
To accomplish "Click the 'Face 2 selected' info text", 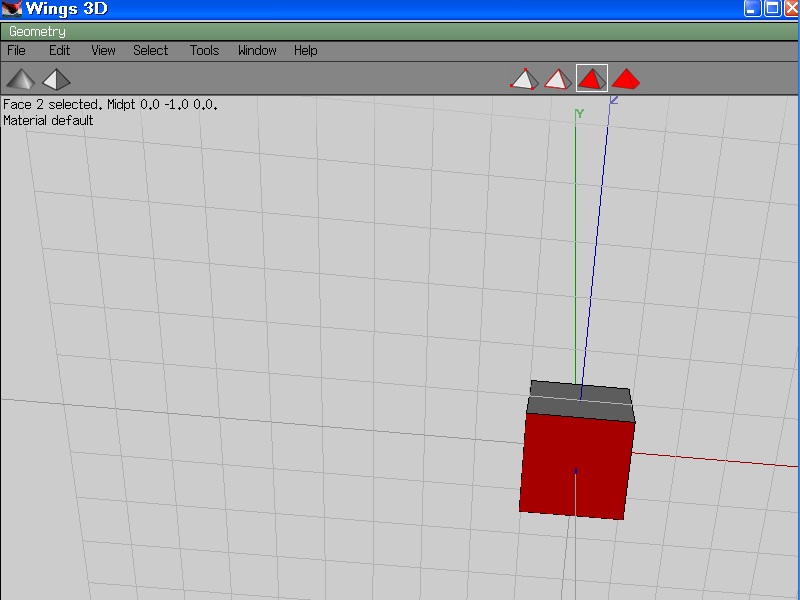I will [110, 105].
